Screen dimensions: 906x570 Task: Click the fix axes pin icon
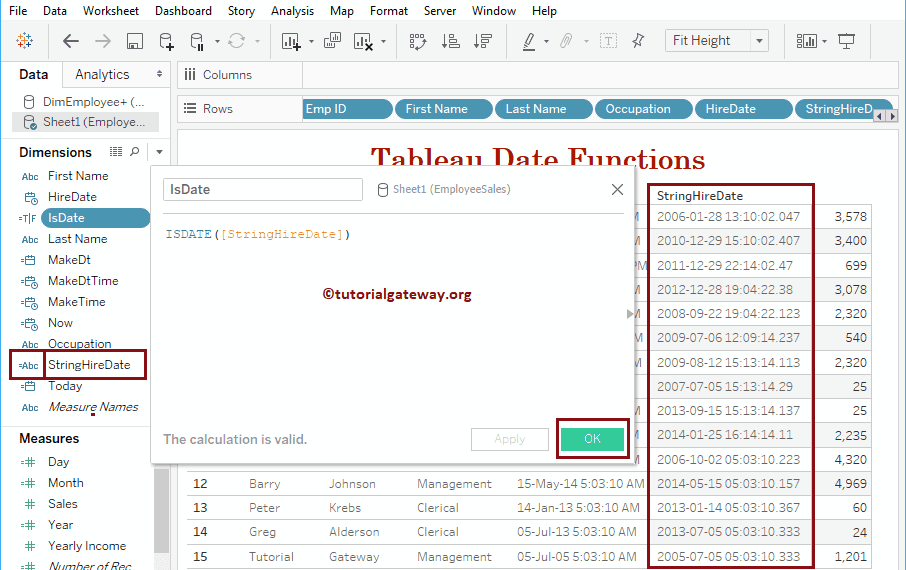tap(638, 40)
